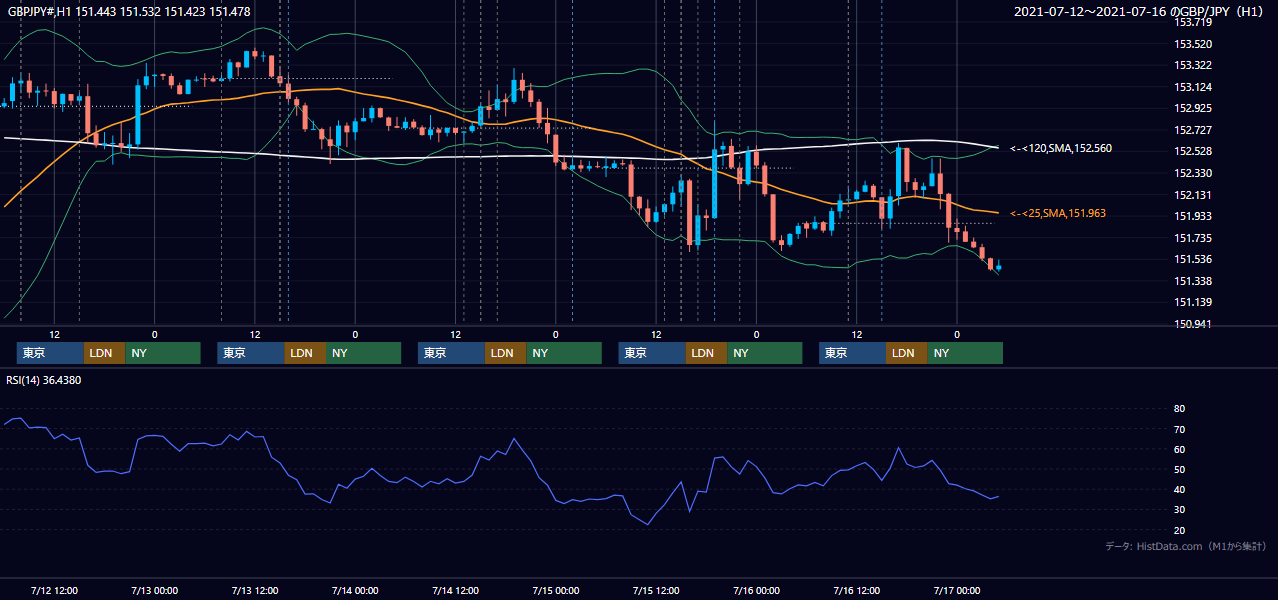Click price axis value 150.941
Viewport: 1278px width, 600px height.
pos(1192,324)
